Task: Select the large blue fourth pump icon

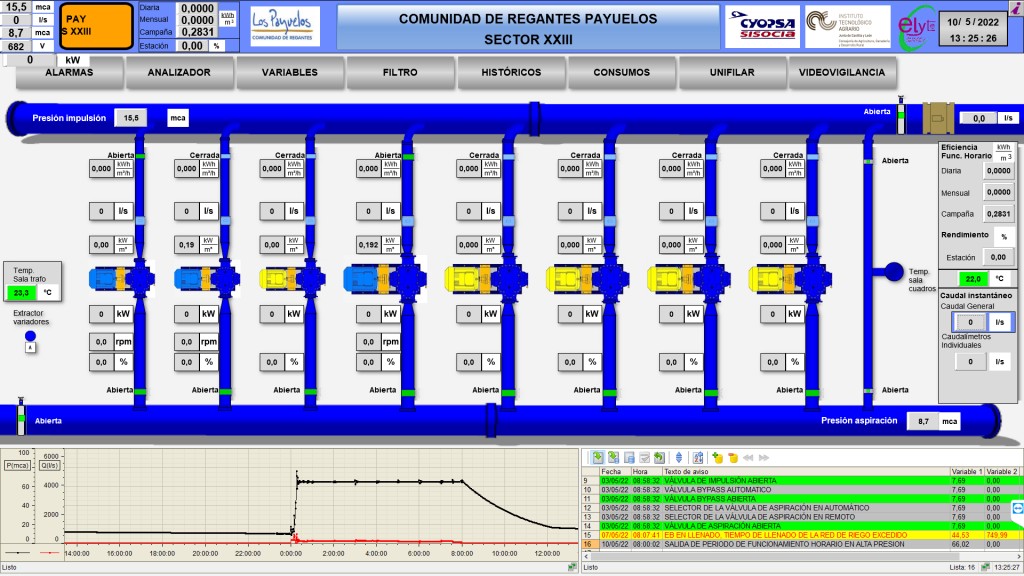Action: (384, 279)
